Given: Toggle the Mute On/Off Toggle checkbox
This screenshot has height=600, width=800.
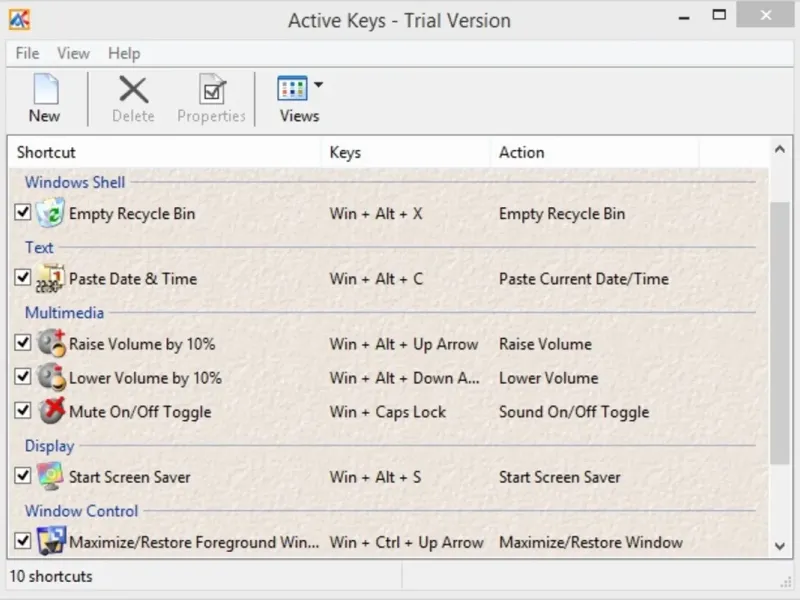Looking at the screenshot, I should [22, 410].
